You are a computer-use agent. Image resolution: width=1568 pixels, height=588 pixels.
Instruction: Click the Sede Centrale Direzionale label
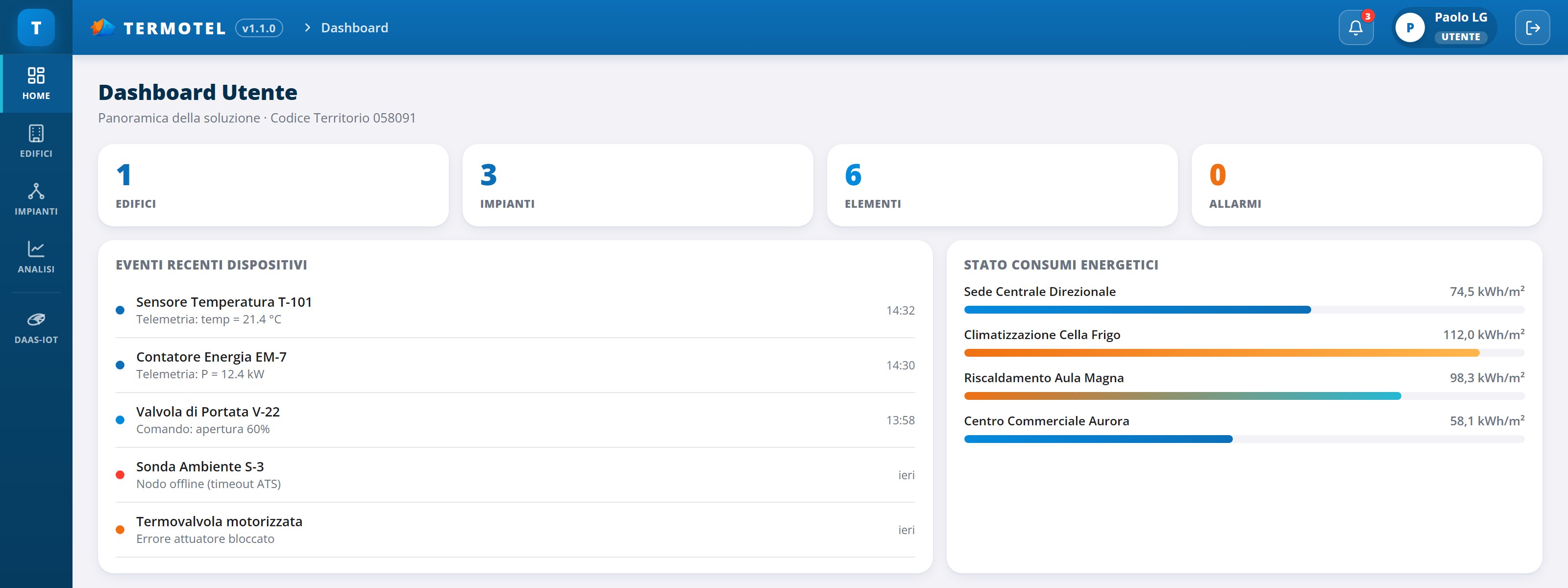pyautogui.click(x=1040, y=292)
